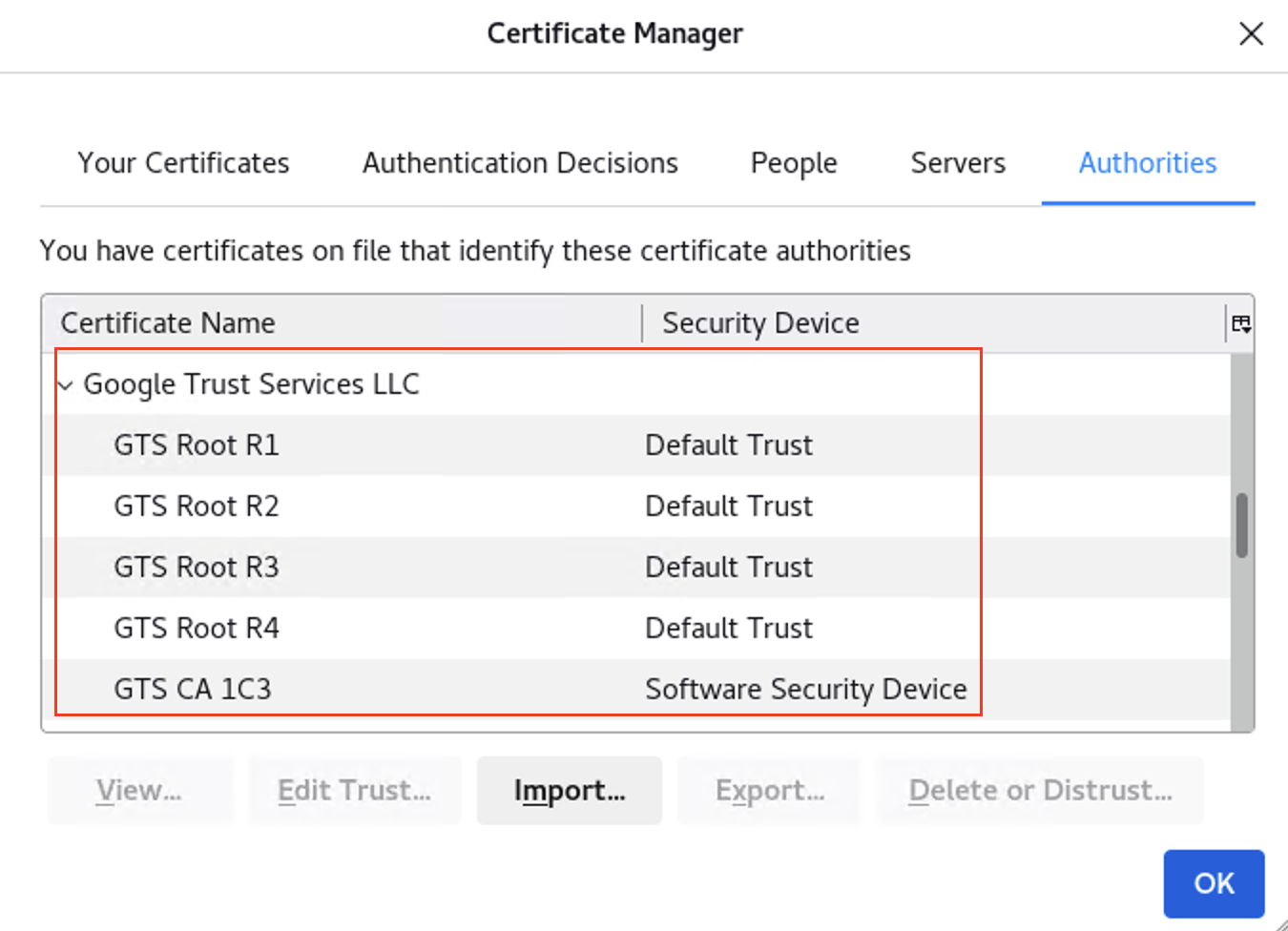
Task: Collapse the Google Trust Services LLC group
Action: click(66, 385)
